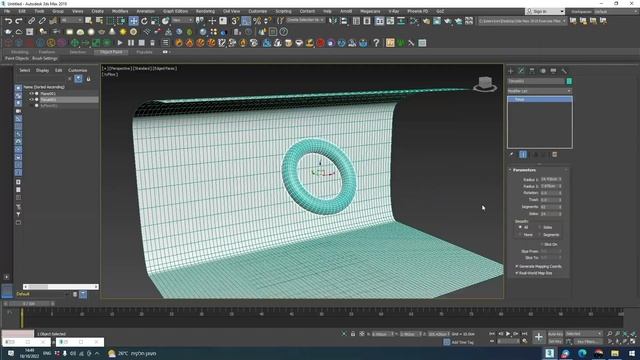
Task: Open the Graph Editors menu
Action: (175, 11)
